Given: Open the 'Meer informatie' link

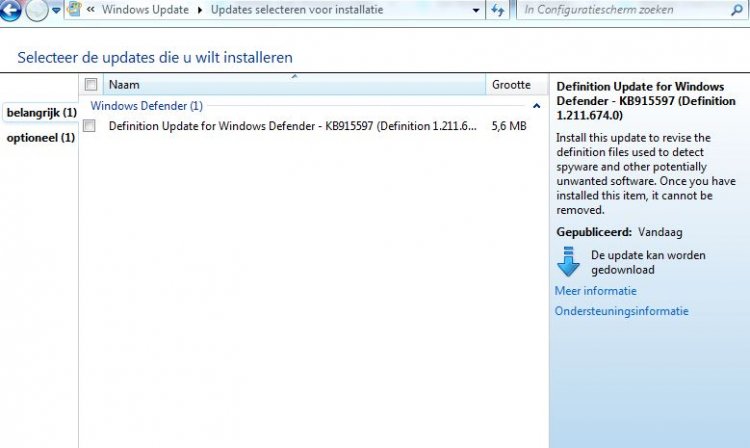Looking at the screenshot, I should click(x=595, y=291).
